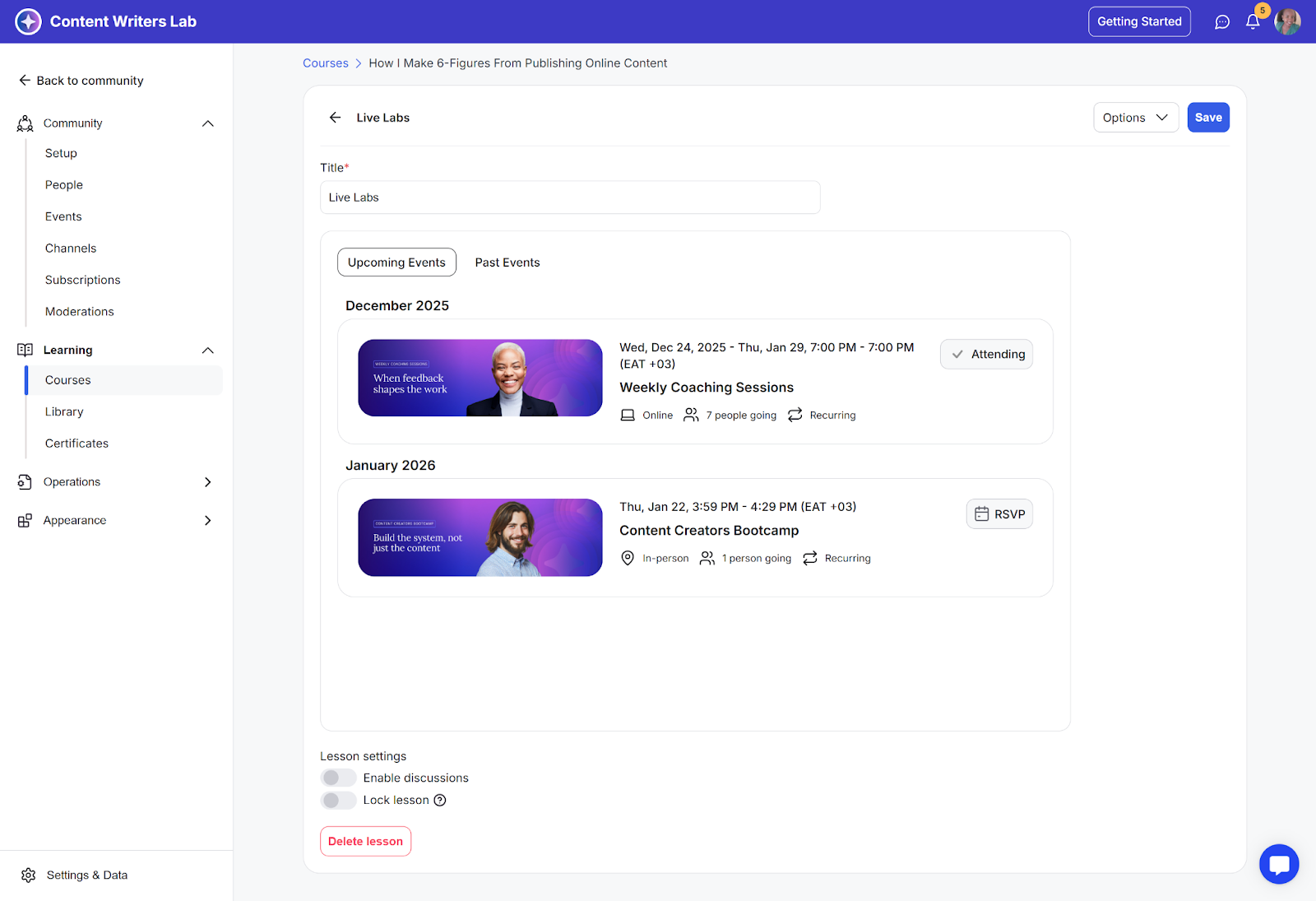Click the calendar icon in RSVP button
1316x901 pixels.
[981, 514]
